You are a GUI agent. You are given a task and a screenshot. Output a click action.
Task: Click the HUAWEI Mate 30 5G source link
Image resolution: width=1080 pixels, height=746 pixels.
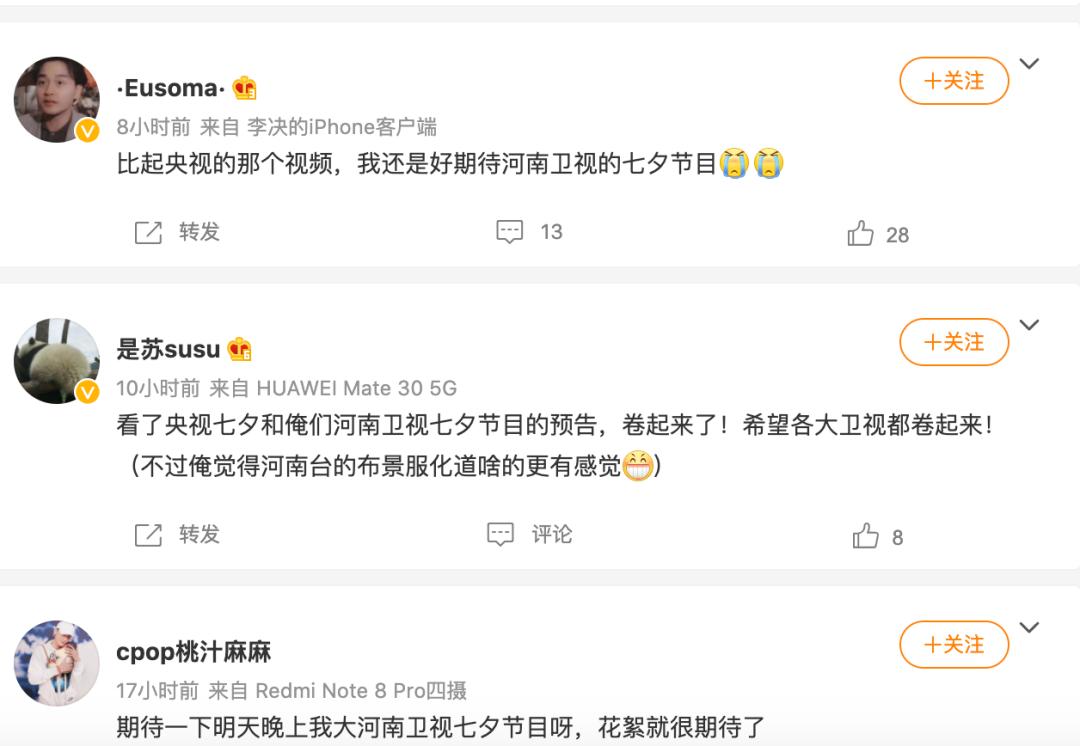pyautogui.click(x=357, y=388)
